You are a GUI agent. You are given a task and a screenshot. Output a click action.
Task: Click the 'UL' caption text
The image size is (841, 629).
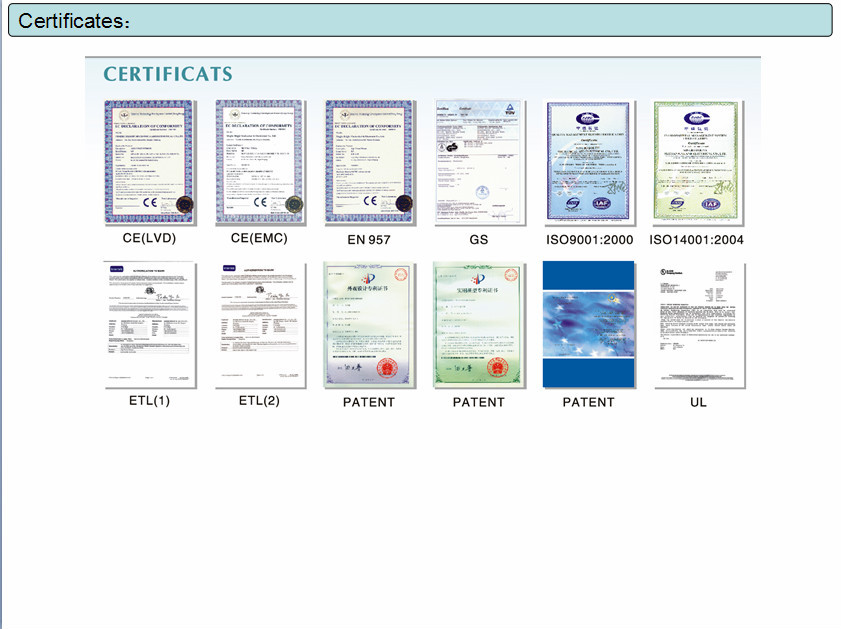pos(698,402)
